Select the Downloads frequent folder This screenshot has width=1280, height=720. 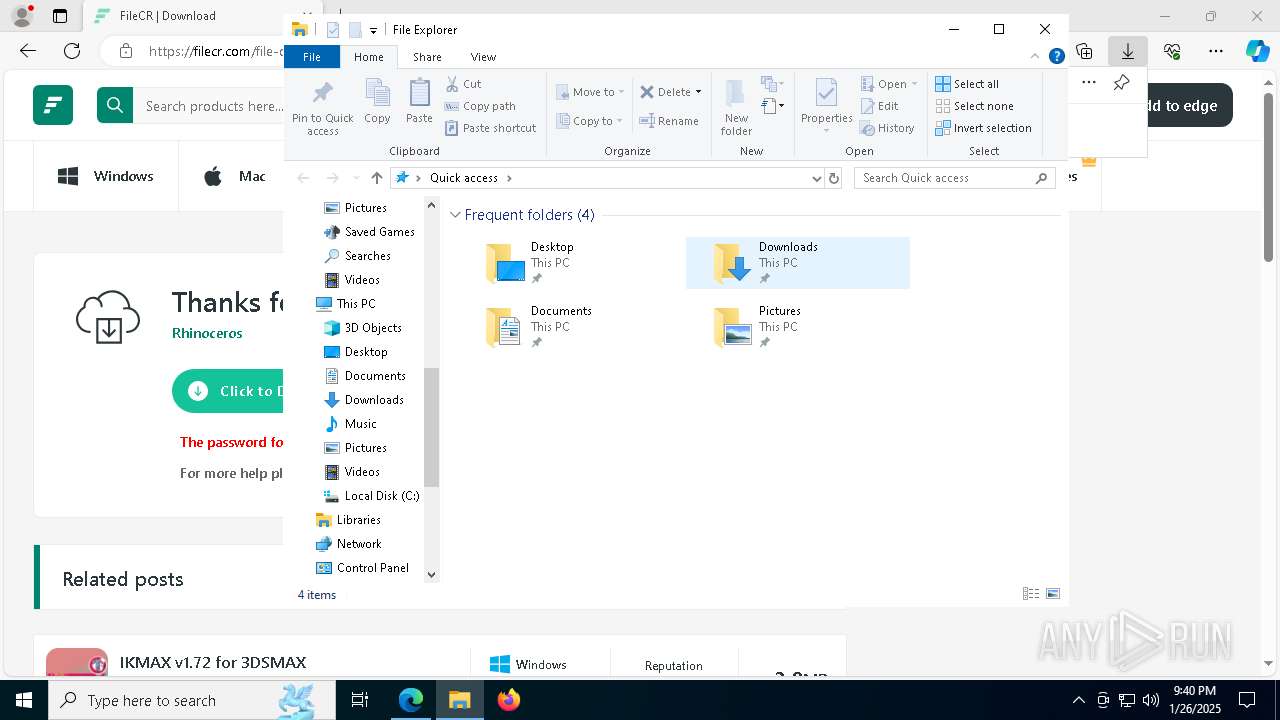pyautogui.click(x=798, y=263)
